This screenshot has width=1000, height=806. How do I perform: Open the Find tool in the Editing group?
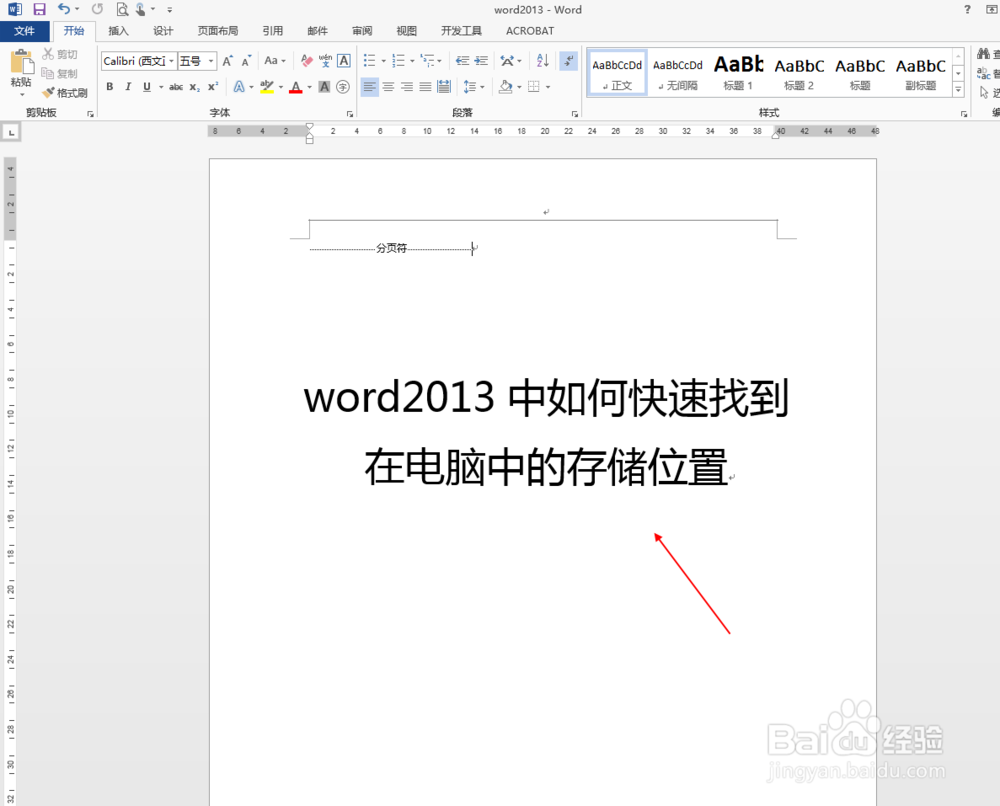click(985, 53)
